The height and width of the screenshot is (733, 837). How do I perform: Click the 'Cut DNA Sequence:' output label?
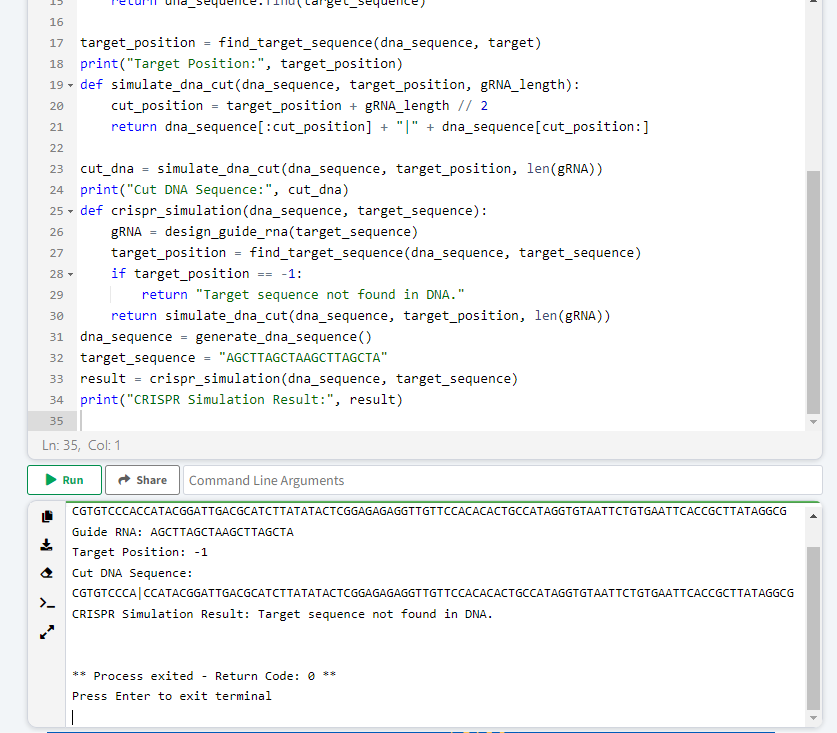pyautogui.click(x=132, y=573)
